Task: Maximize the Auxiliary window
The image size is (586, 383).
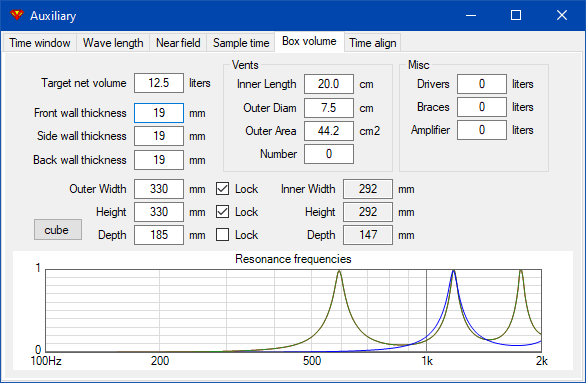Action: coord(516,15)
